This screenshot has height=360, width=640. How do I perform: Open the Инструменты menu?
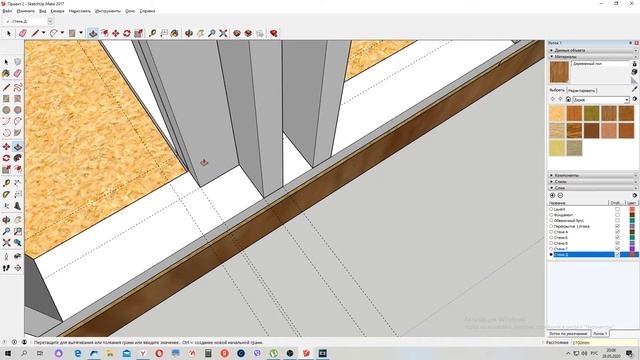(108, 11)
